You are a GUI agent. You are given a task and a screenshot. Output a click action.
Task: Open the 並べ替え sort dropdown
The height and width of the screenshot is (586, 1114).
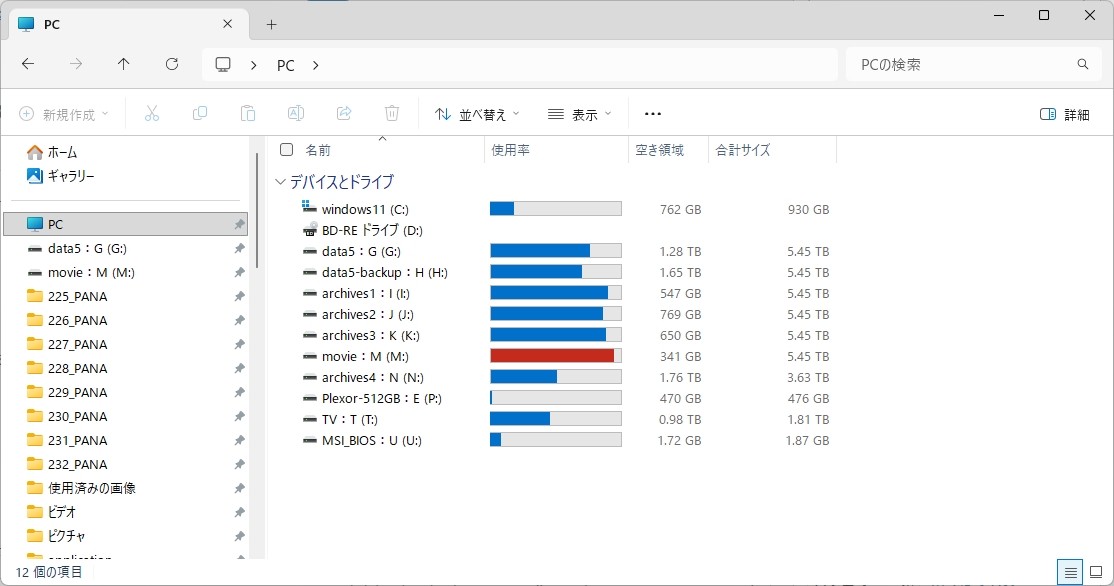tap(477, 114)
